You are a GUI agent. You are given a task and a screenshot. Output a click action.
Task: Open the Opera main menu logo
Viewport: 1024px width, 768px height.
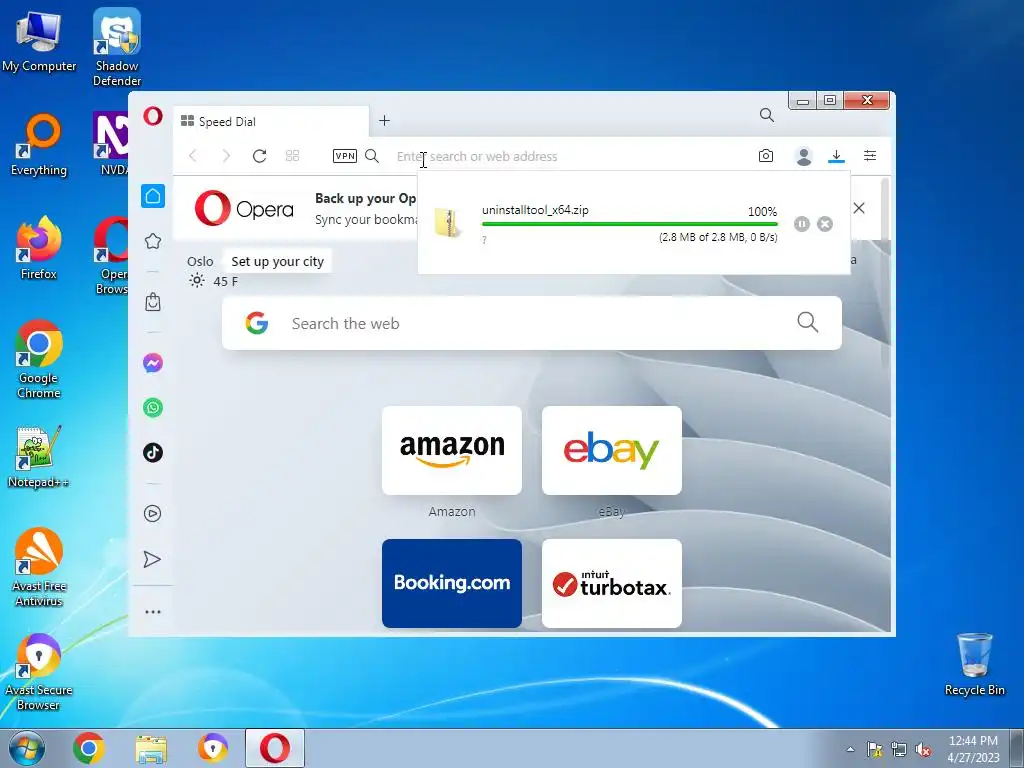[153, 117]
